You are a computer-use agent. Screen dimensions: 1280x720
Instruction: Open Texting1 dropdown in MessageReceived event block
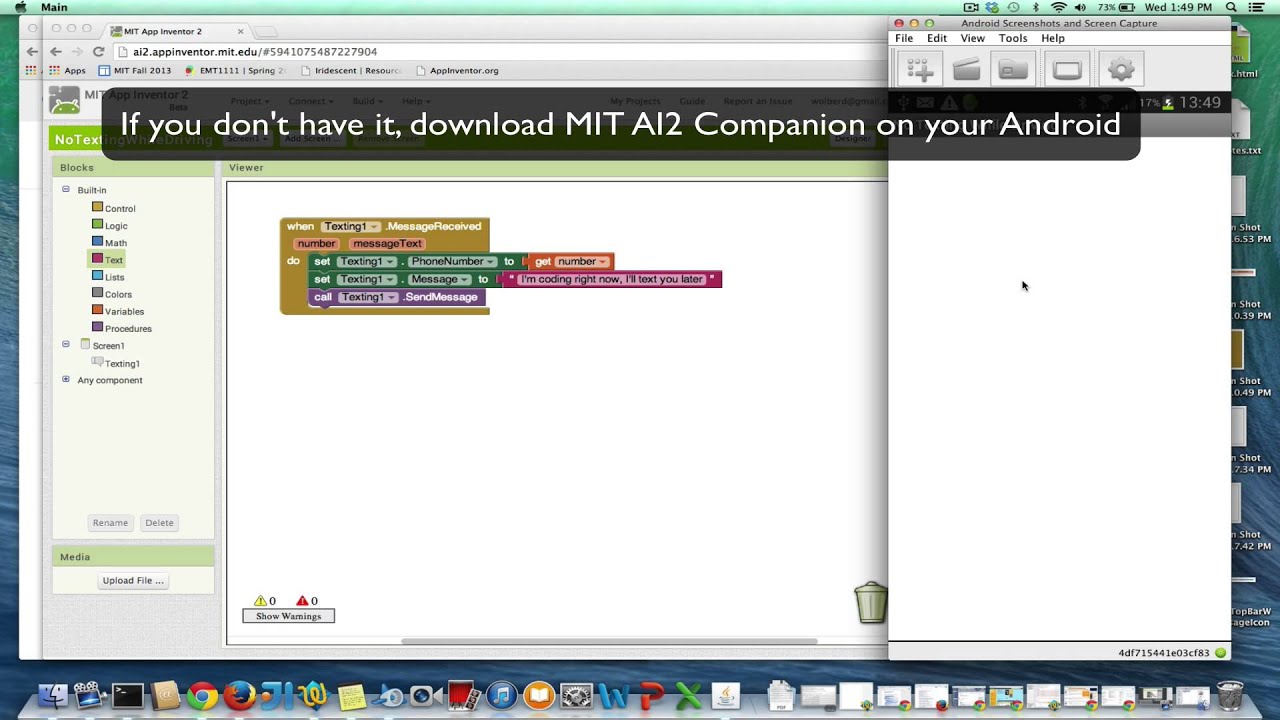click(350, 226)
